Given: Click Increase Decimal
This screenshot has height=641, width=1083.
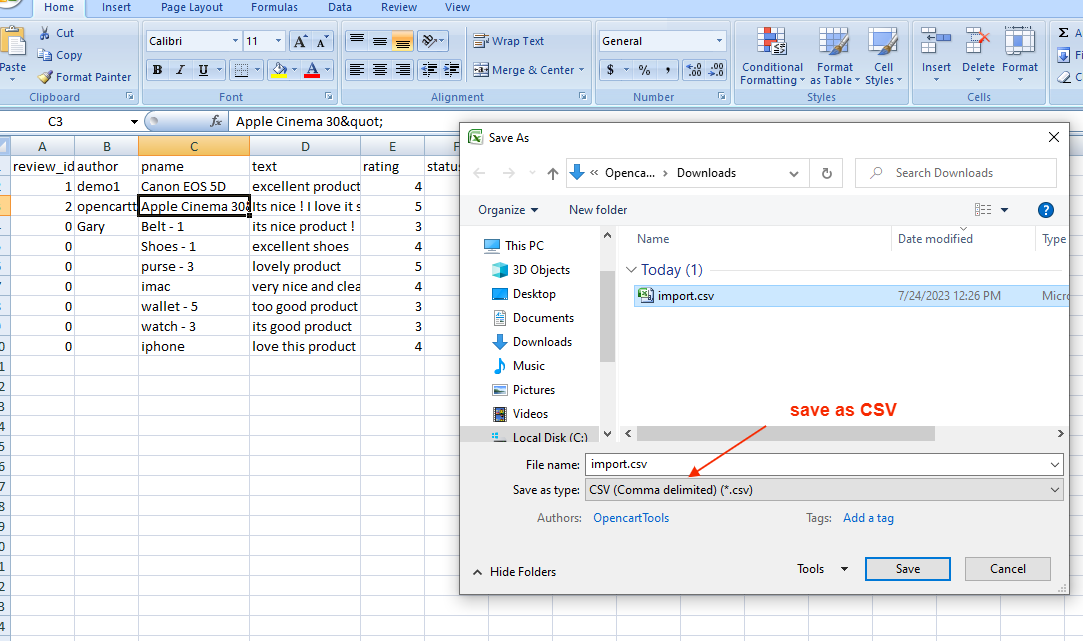Looking at the screenshot, I should click(694, 70).
